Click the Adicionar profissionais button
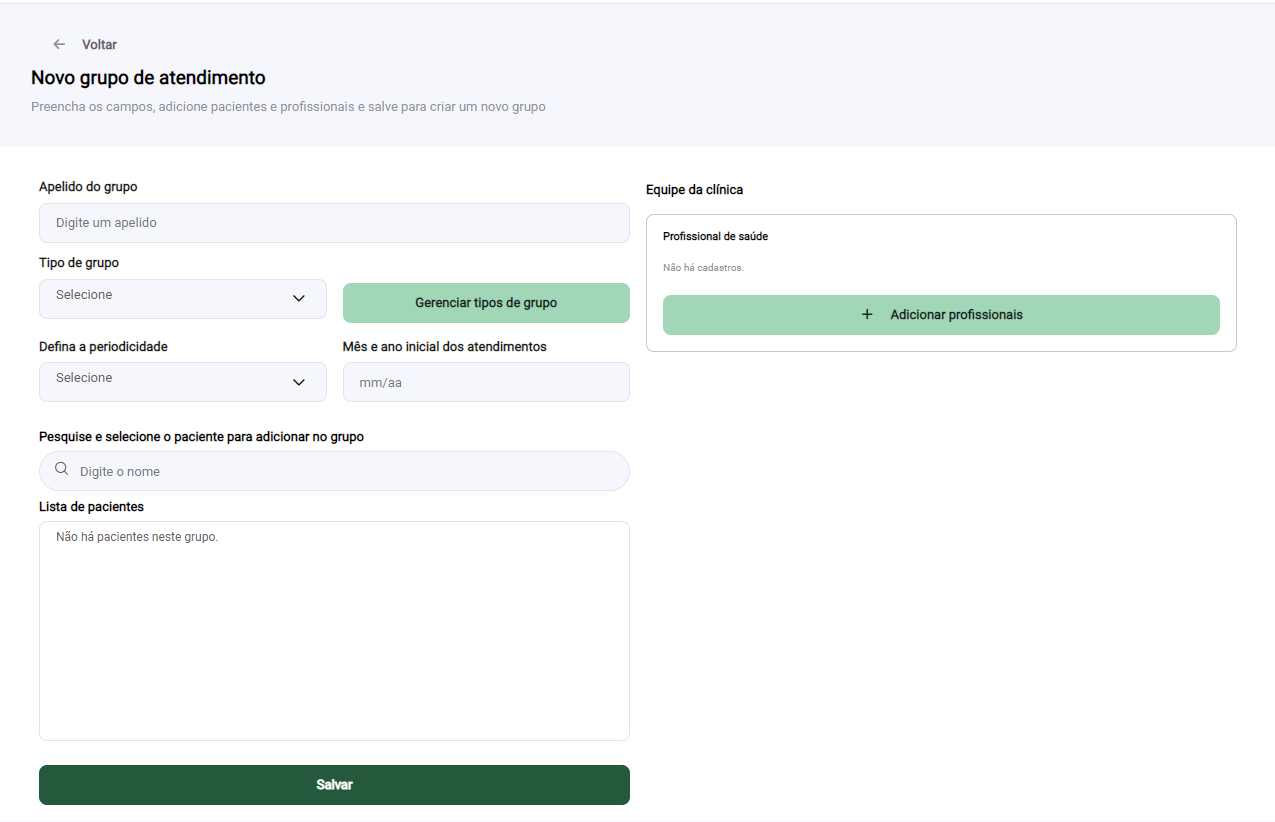 (x=941, y=315)
